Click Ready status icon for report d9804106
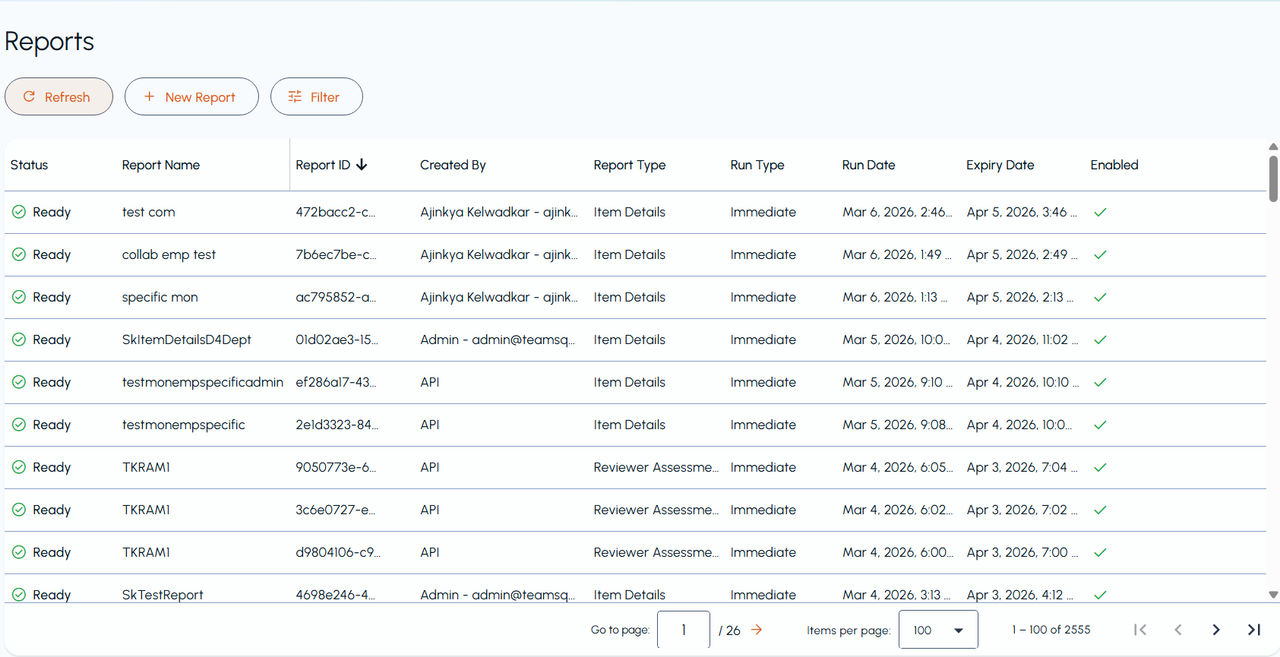This screenshot has height=657, width=1280. (x=19, y=552)
